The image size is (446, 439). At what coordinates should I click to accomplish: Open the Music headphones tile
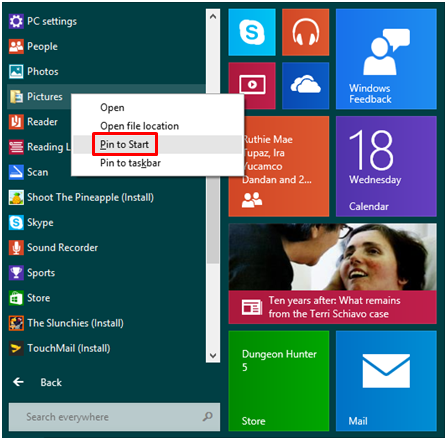(x=305, y=32)
